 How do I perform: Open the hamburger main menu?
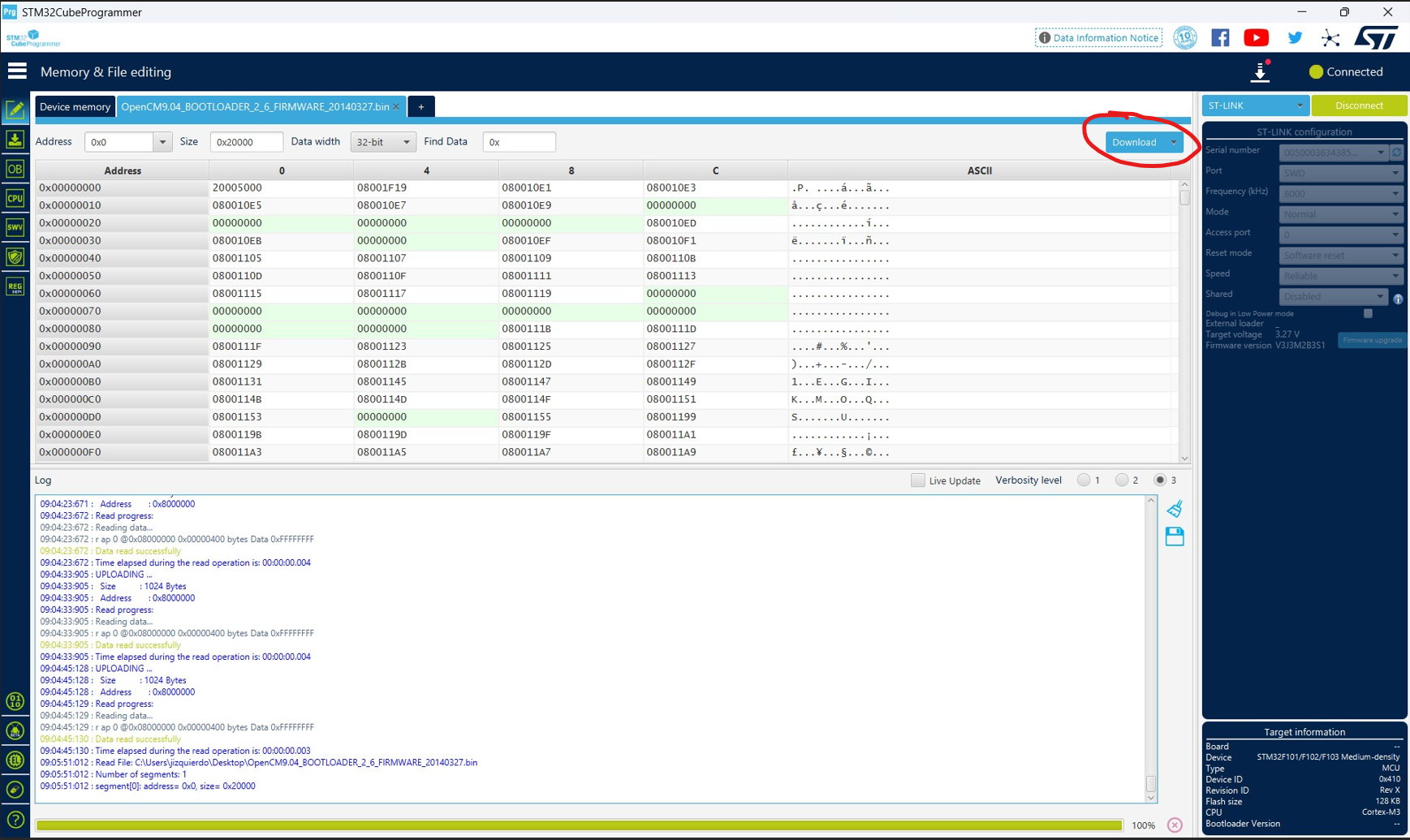pyautogui.click(x=17, y=71)
